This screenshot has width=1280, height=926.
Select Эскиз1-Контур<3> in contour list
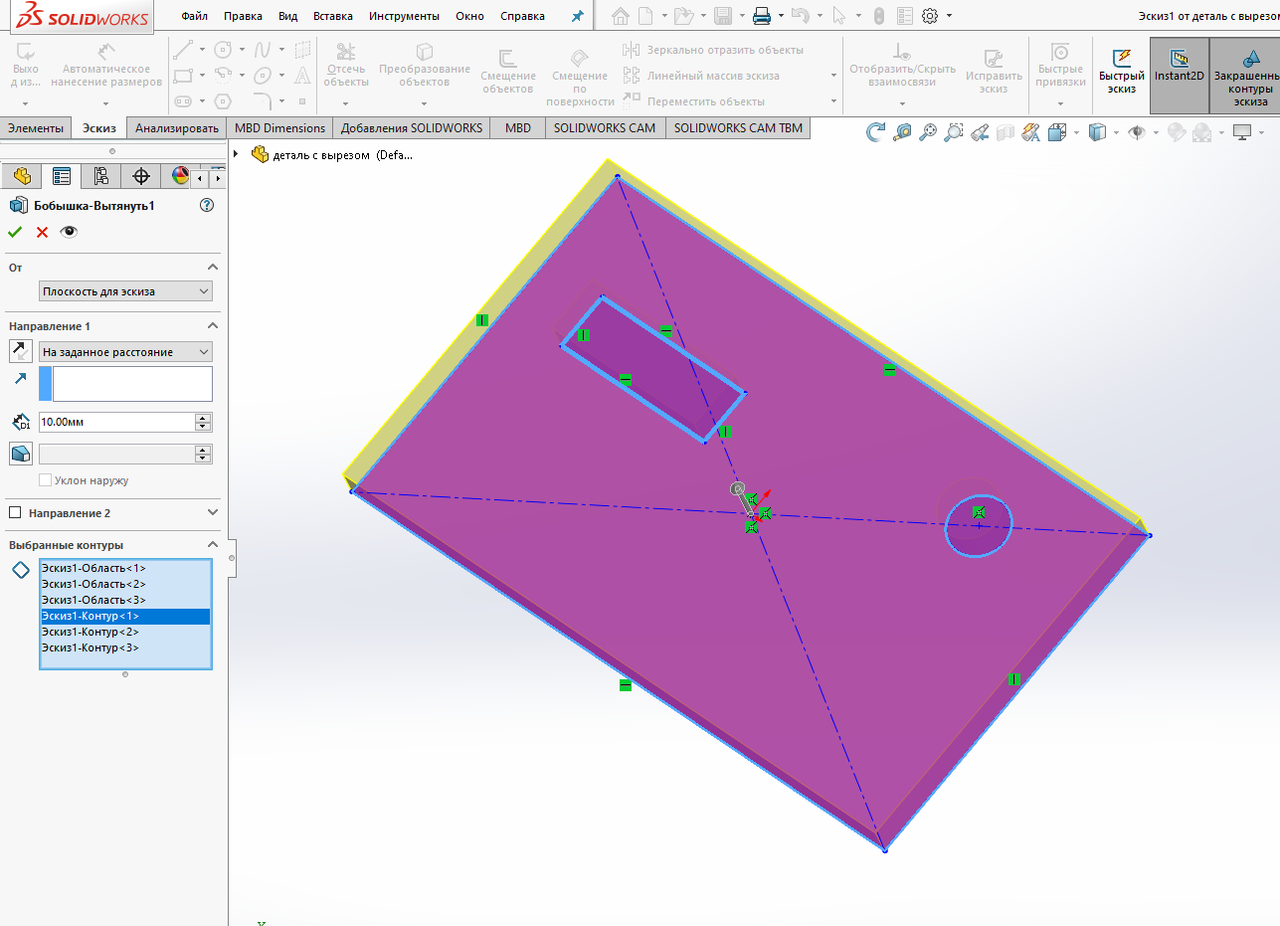[125, 648]
